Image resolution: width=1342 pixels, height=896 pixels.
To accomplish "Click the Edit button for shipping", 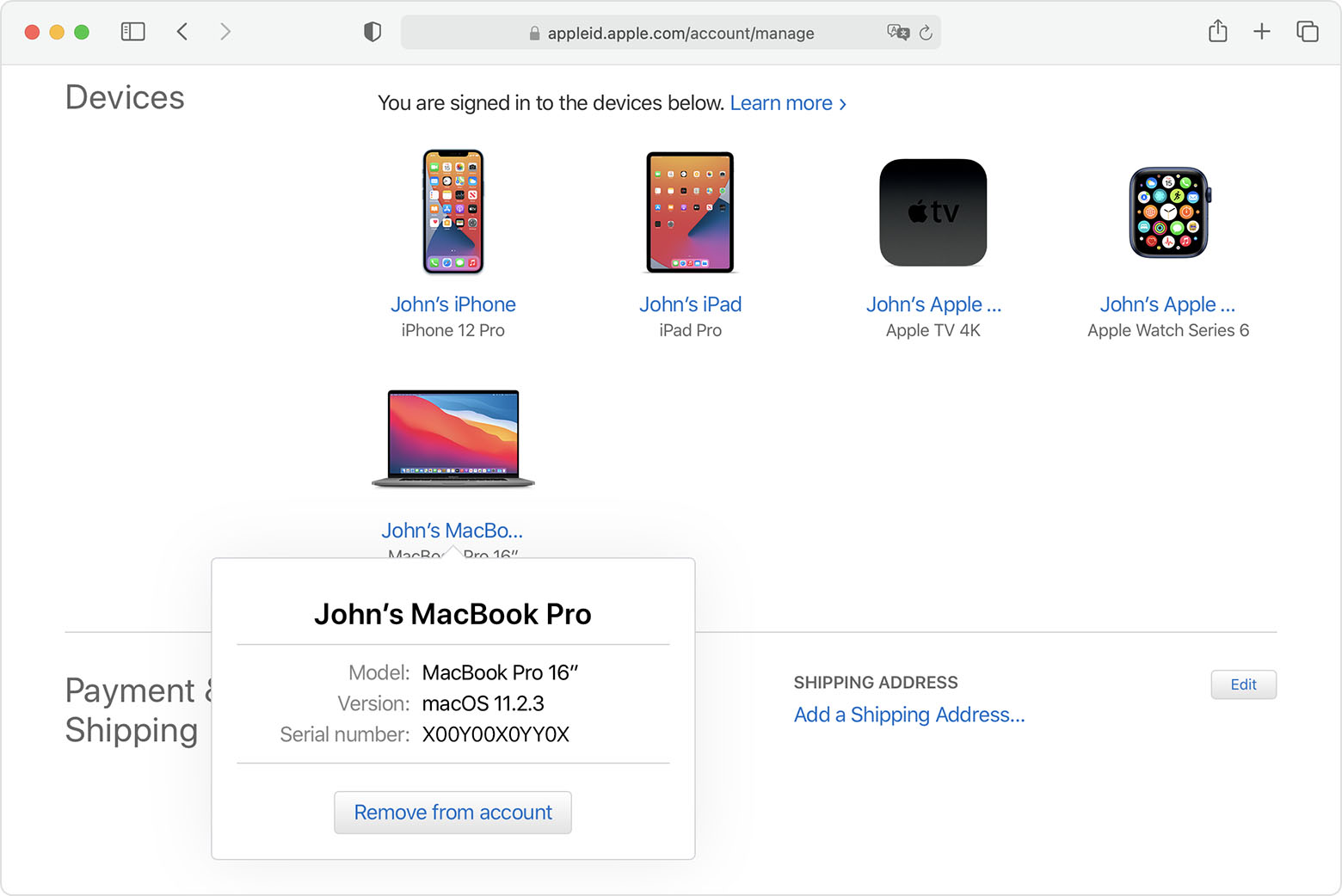I will tap(1243, 684).
